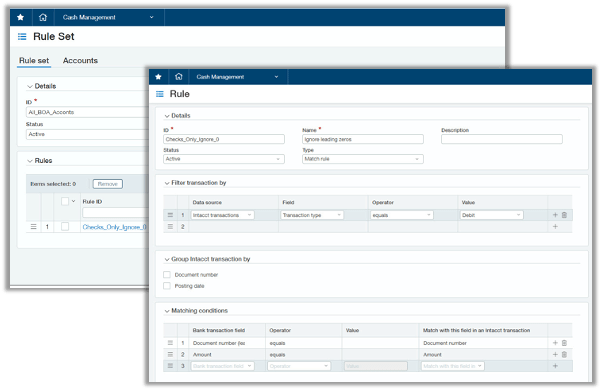Click drag handle of Amount matching row

pyautogui.click(x=170, y=355)
